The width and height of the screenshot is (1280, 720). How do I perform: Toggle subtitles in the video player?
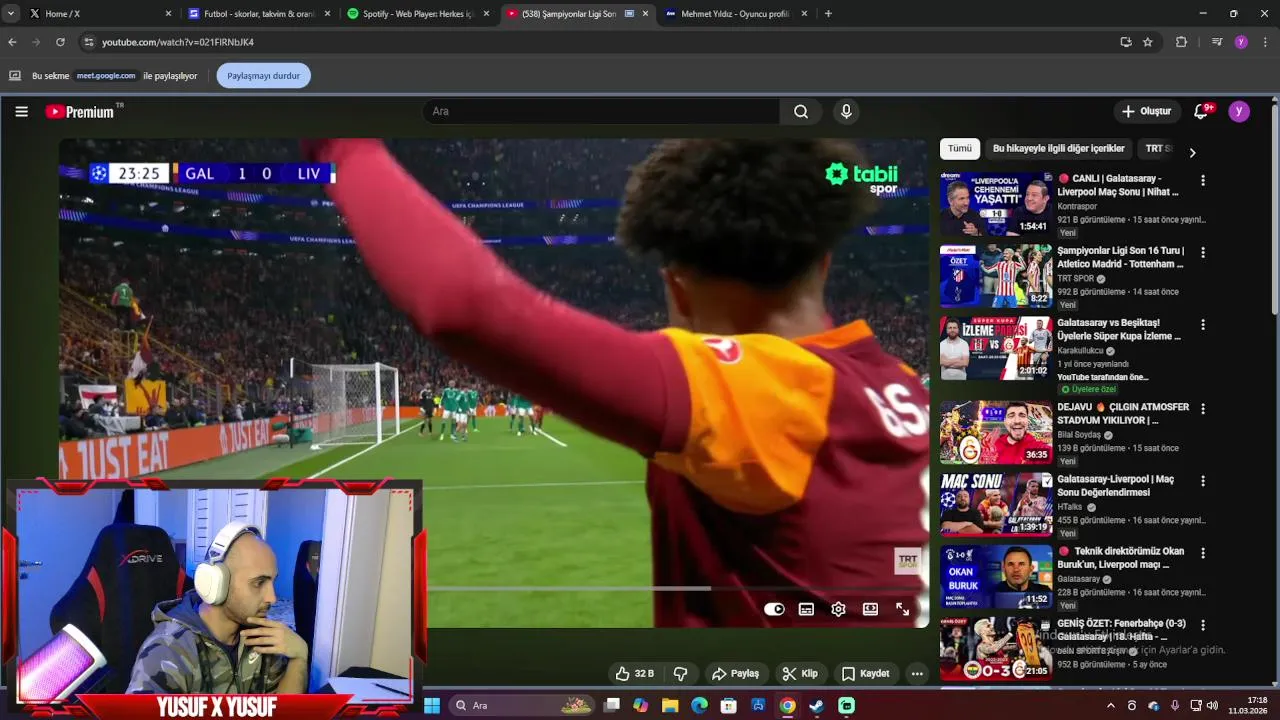tap(806, 609)
